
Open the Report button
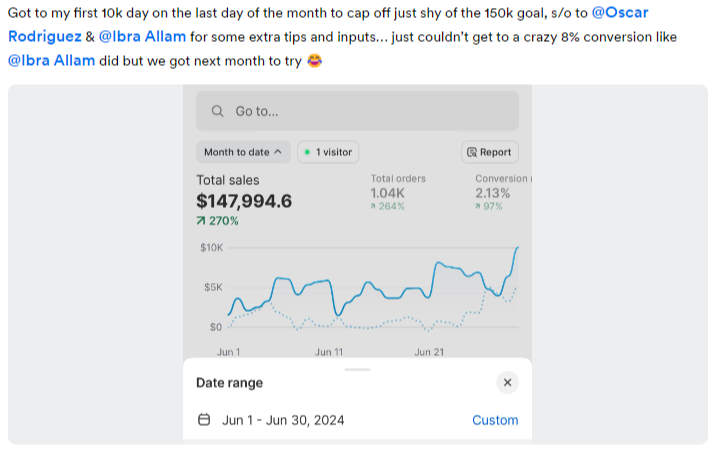point(489,152)
